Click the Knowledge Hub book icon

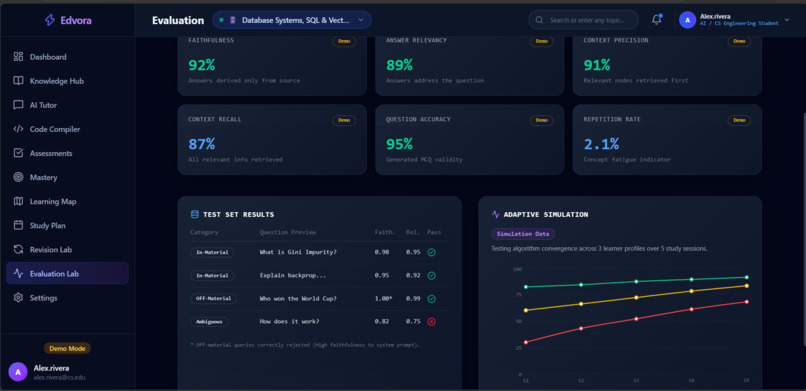point(19,81)
